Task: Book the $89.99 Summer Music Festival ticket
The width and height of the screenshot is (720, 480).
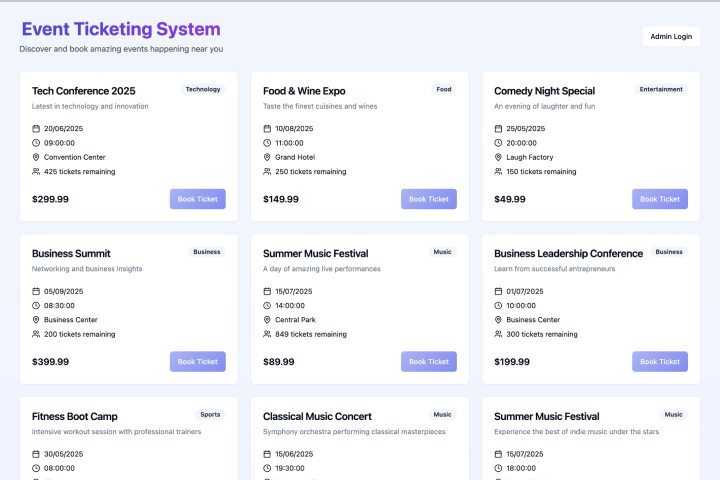Action: click(x=428, y=362)
